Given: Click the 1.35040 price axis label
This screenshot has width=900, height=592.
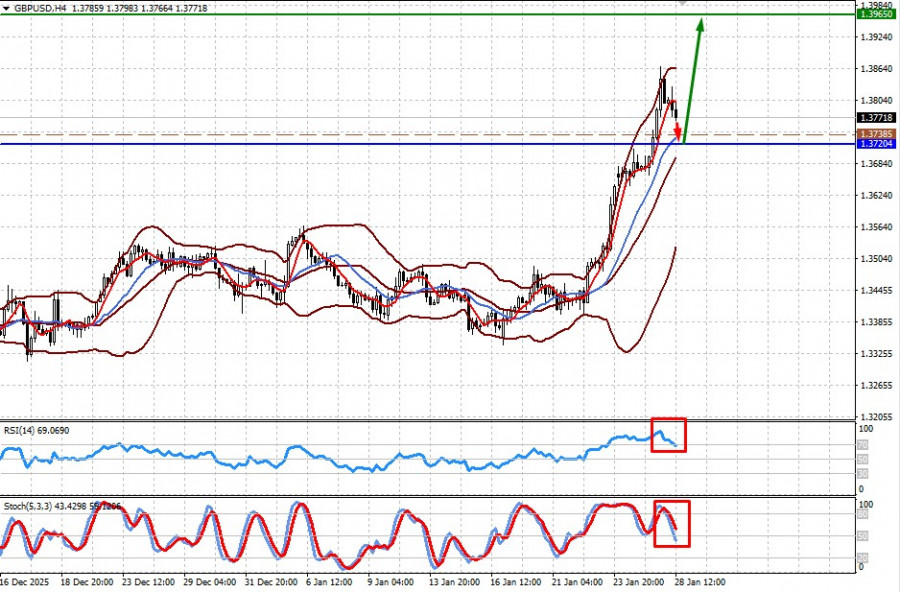Looking at the screenshot, I should pyautogui.click(x=876, y=259).
